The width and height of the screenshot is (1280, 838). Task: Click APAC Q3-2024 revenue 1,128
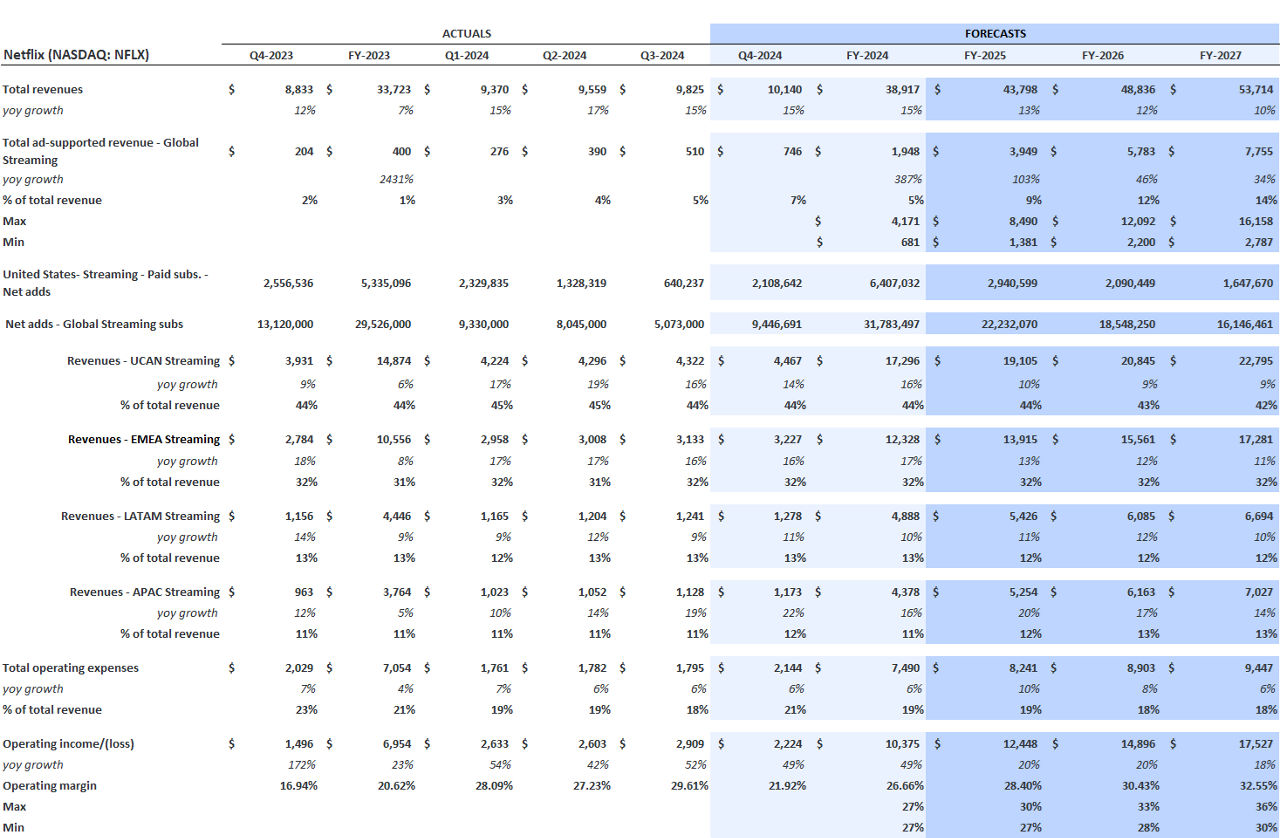(691, 592)
